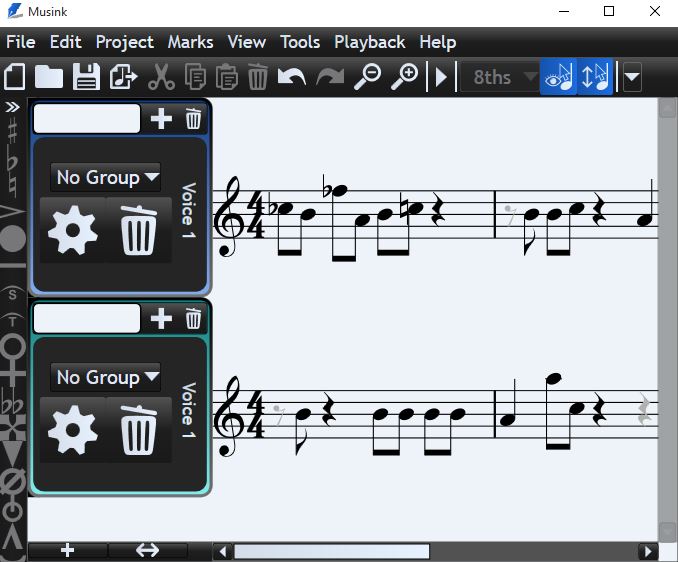Screen dimensions: 678x562
Task: Open settings gear for the top staff
Action: coord(73,232)
